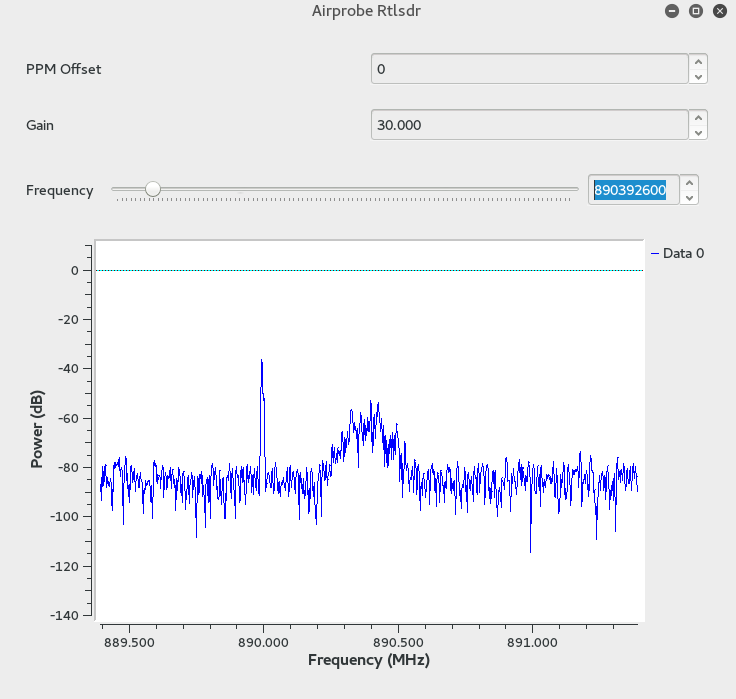Click the Airprobe Rtlsdr title bar text
This screenshot has height=699, width=736.
(x=366, y=11)
